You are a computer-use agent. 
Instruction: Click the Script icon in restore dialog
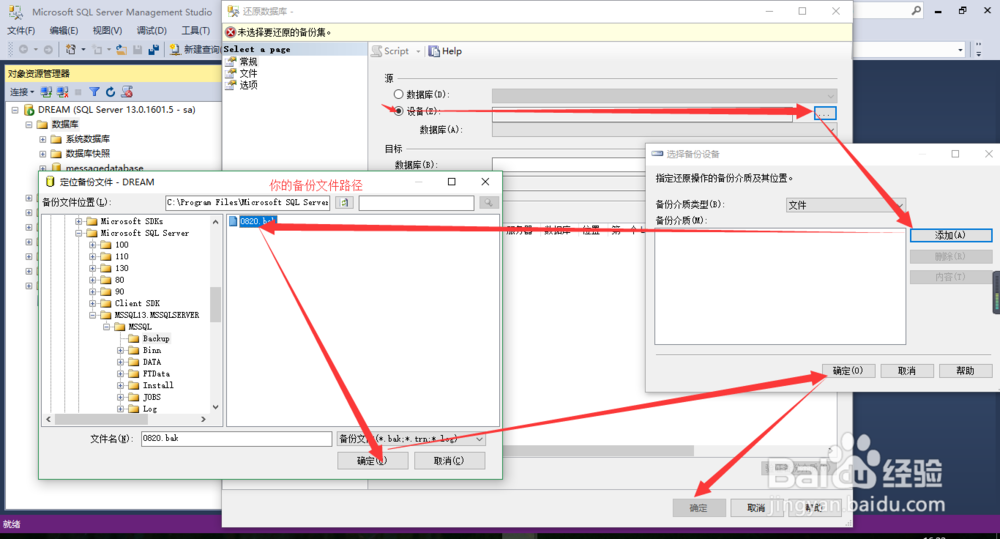(x=377, y=51)
